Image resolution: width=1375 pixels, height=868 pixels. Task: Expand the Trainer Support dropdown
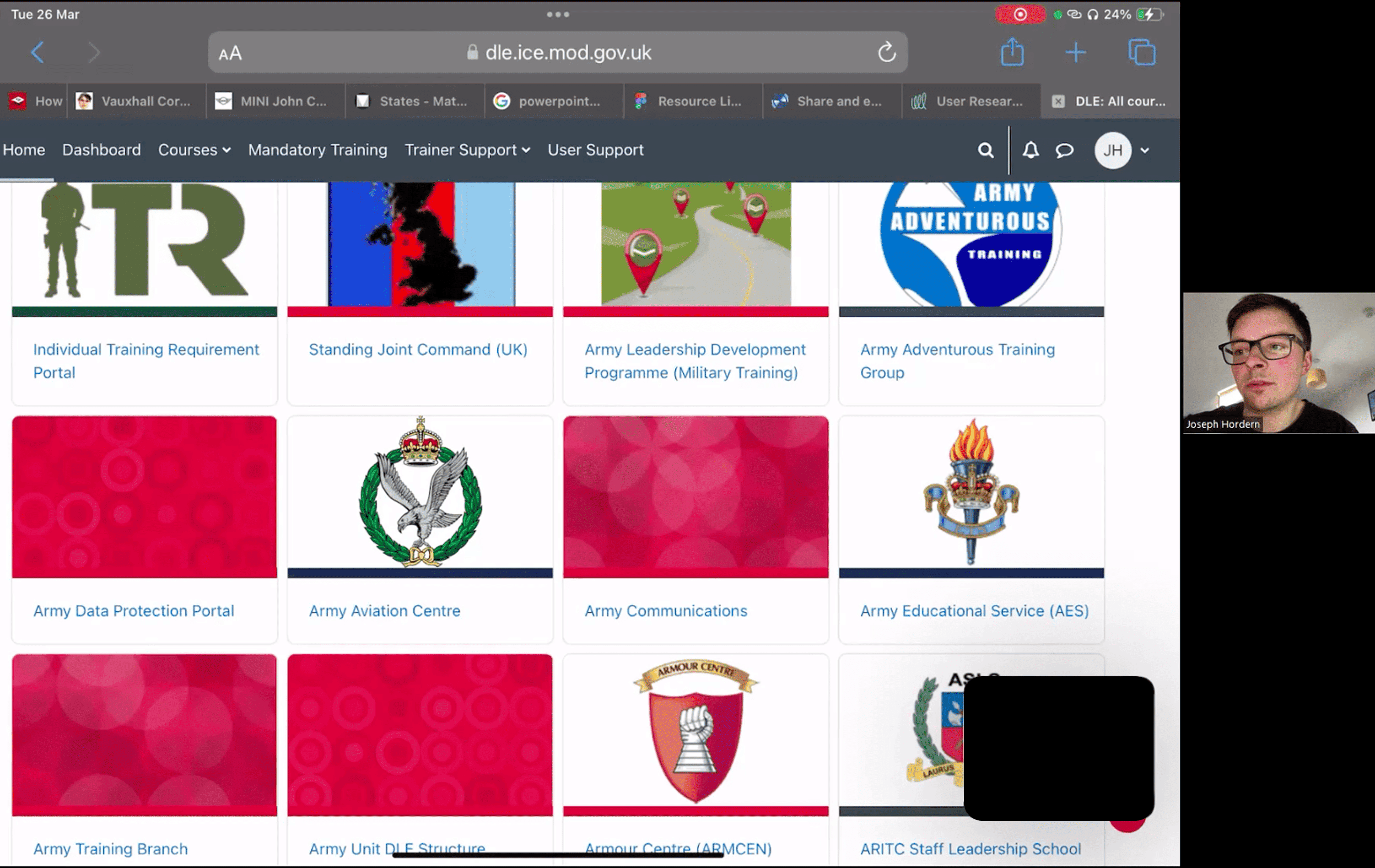[467, 150]
